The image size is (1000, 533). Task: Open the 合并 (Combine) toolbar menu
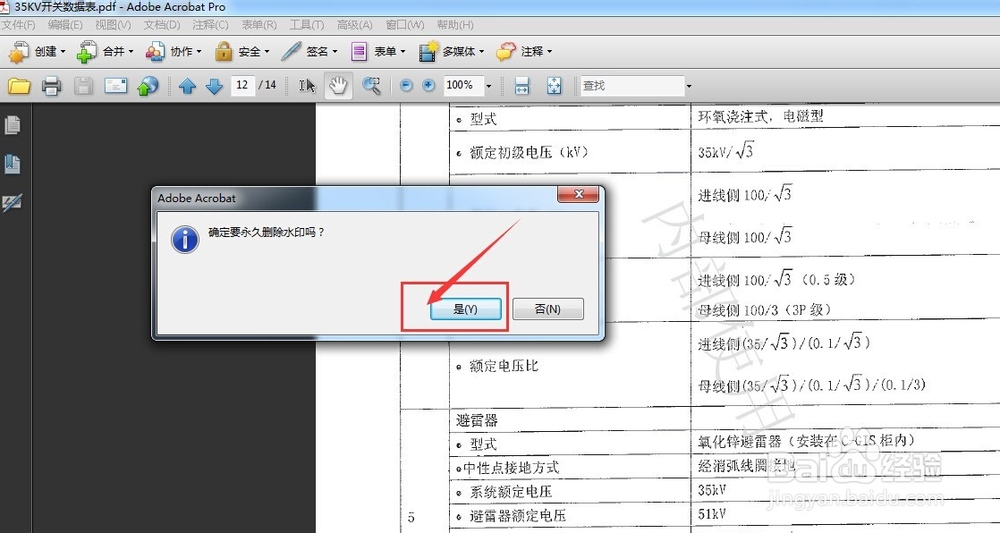(105, 52)
